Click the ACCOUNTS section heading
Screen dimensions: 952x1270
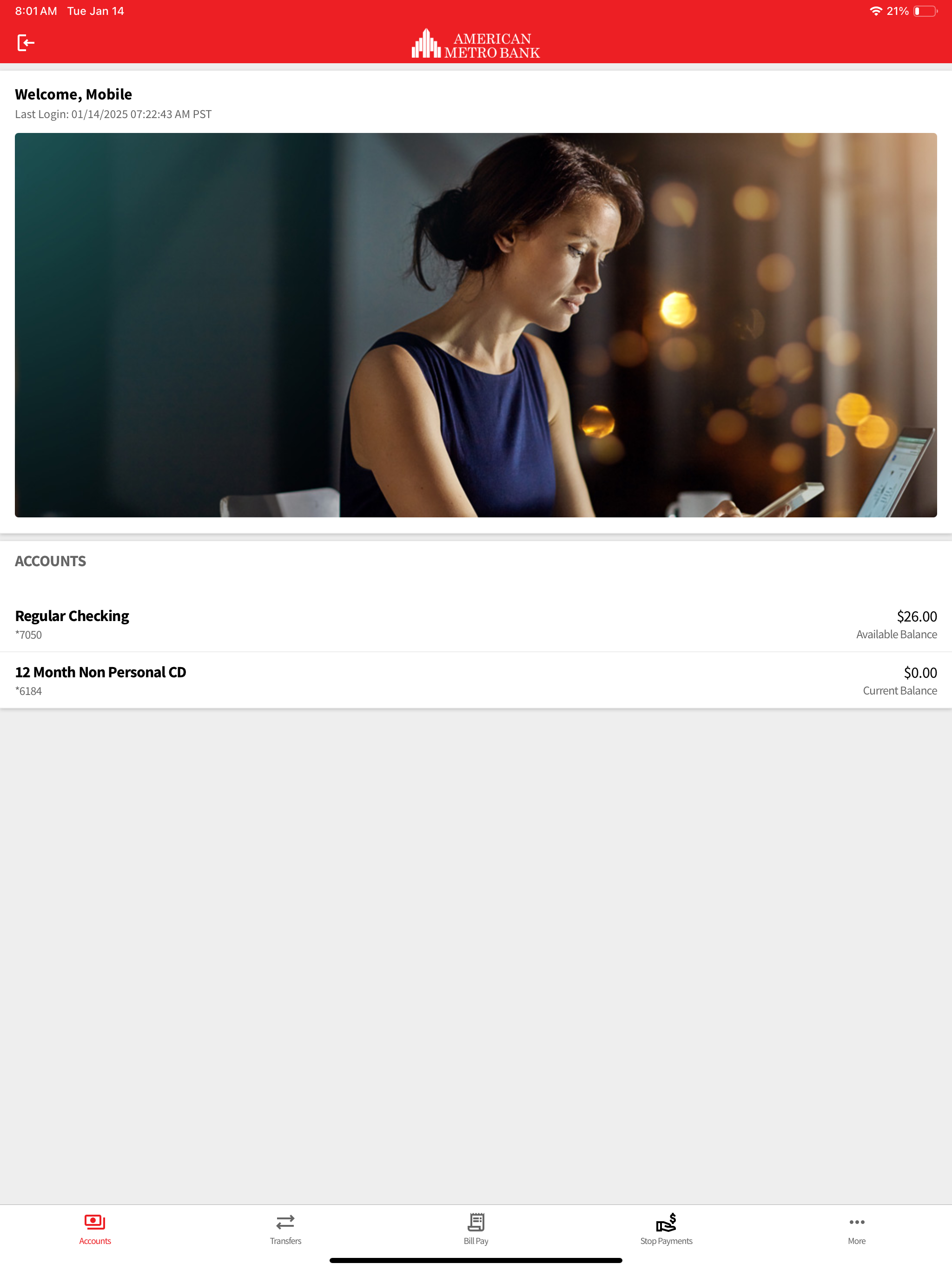point(51,561)
